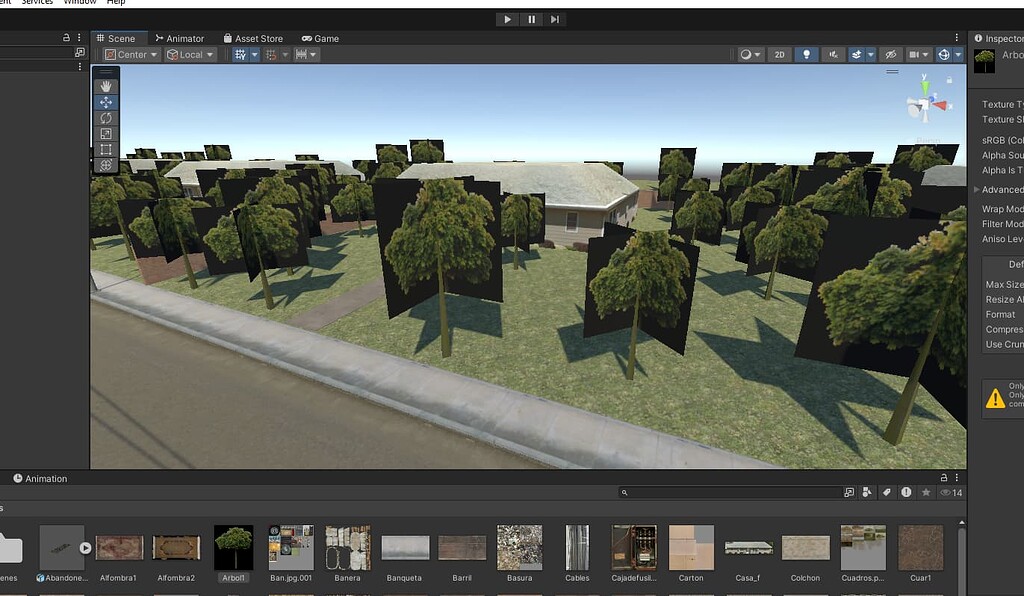
Task: Select the Arbol1 asset thumbnail
Action: pyautogui.click(x=233, y=548)
